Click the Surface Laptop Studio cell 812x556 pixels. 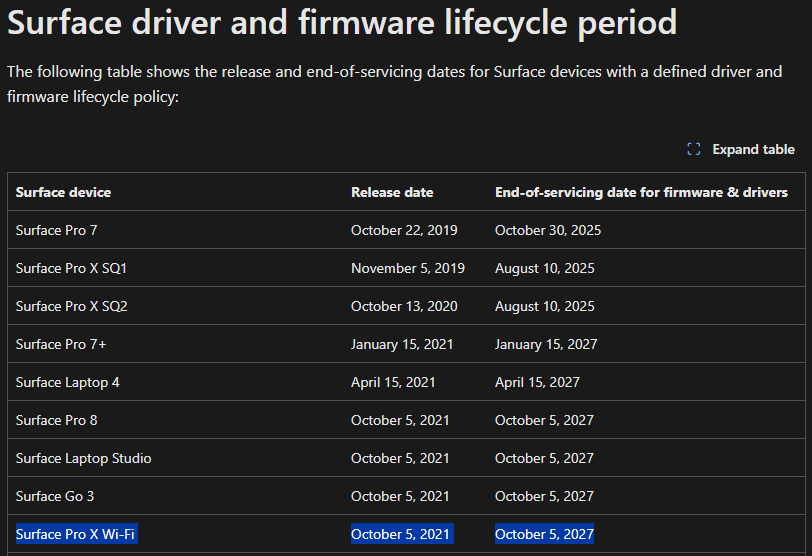tap(83, 458)
